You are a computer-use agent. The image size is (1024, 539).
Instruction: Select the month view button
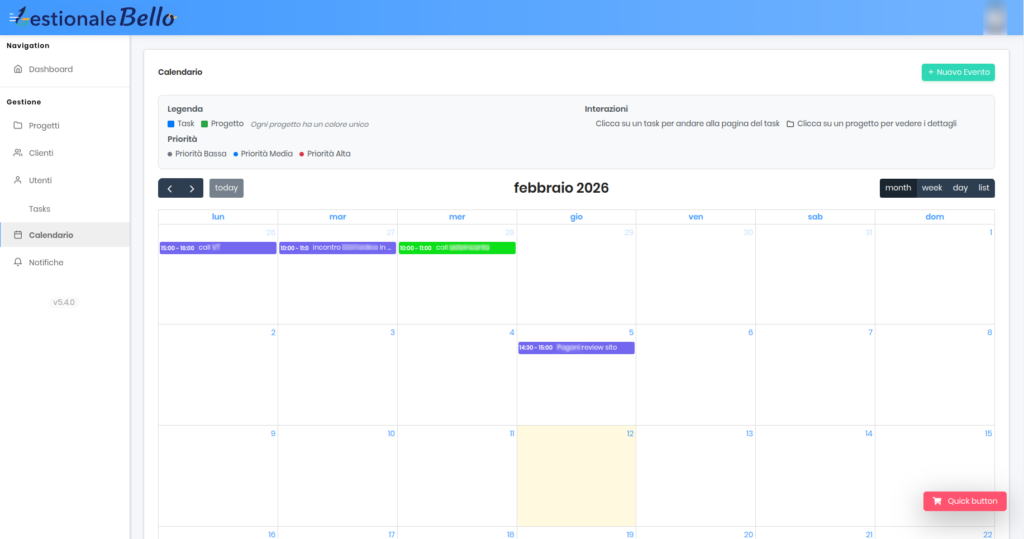[898, 188]
